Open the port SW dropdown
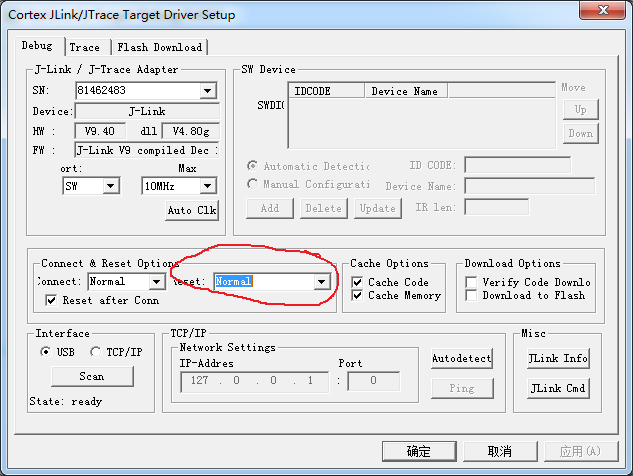 [x=110, y=186]
